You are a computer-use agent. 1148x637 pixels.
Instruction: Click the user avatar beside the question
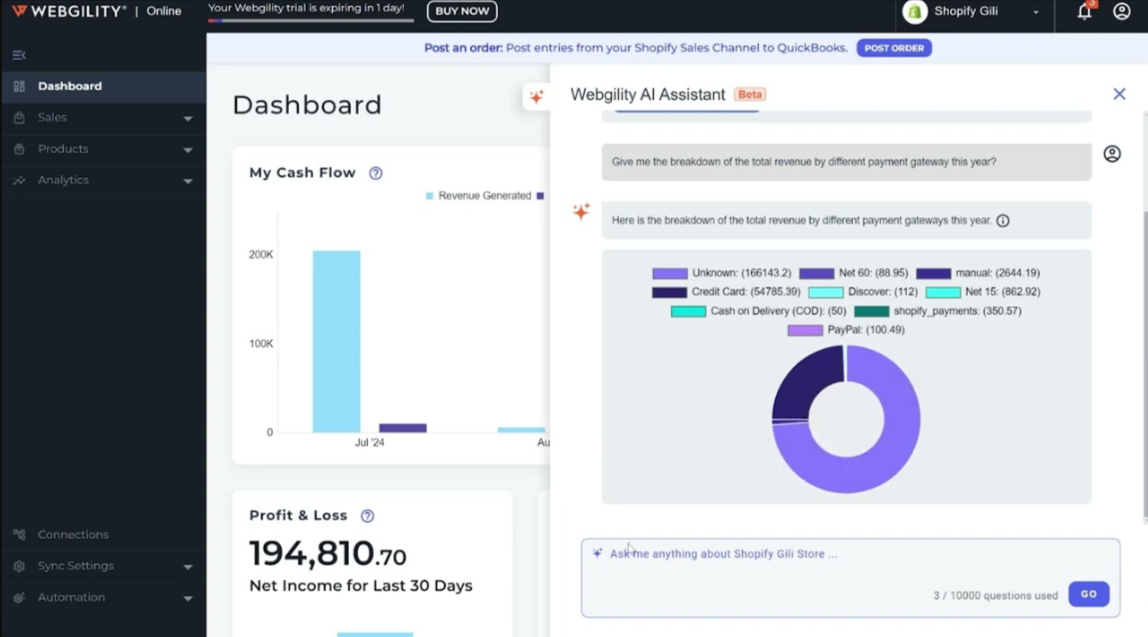(1112, 154)
